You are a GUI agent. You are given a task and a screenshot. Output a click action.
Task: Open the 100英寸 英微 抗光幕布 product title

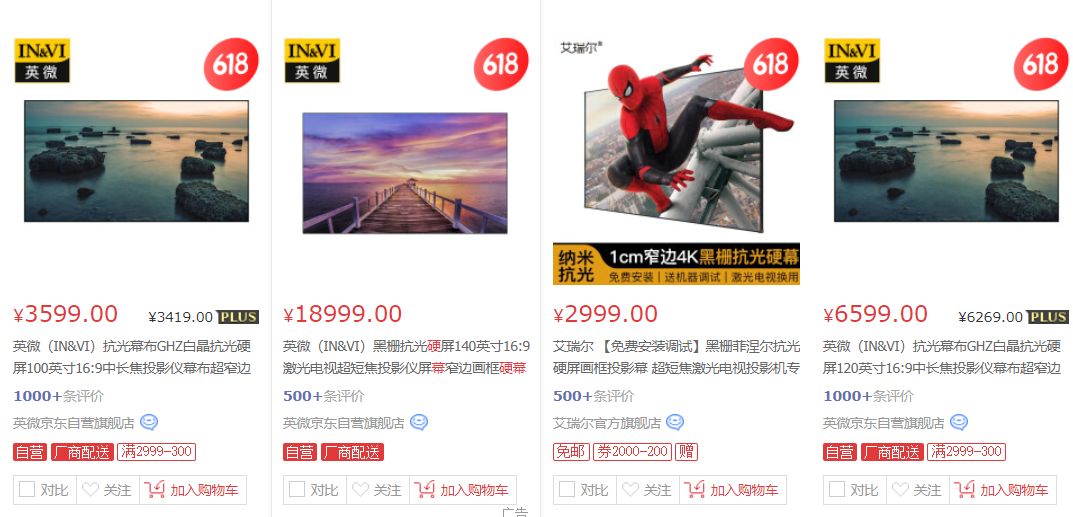click(x=132, y=358)
